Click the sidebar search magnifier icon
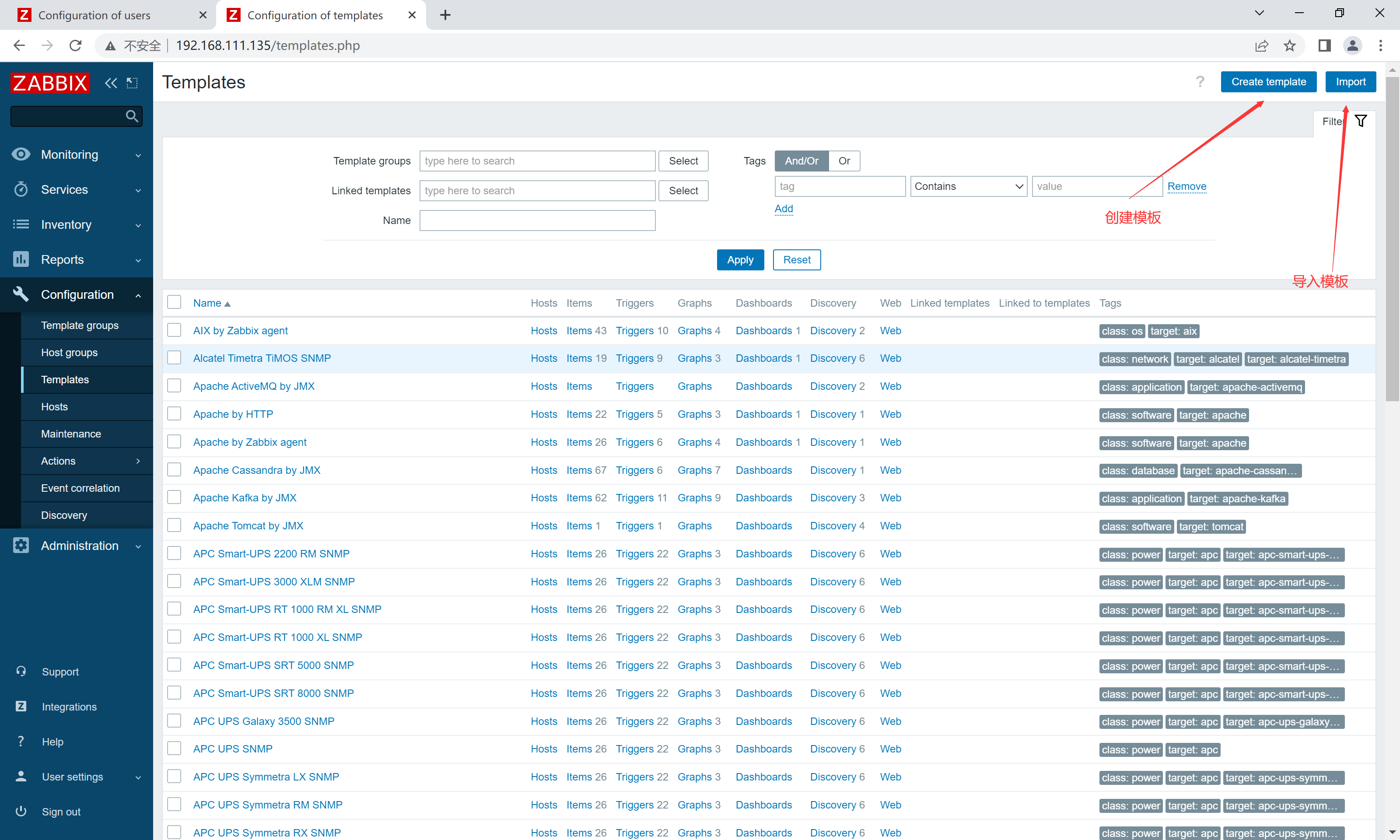Viewport: 1400px width, 840px height. point(132,116)
